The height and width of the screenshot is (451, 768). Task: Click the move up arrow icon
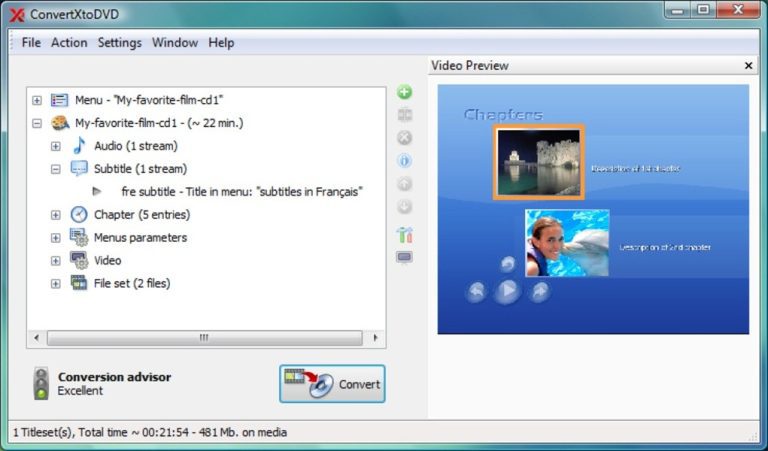404,184
